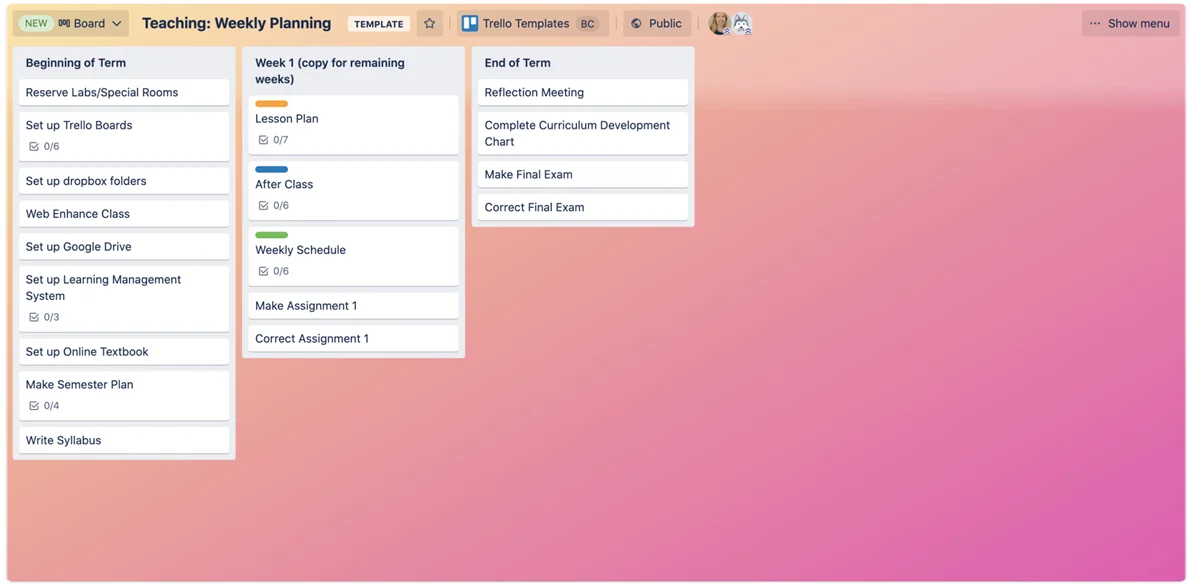Open the Board view switcher dropdown

click(x=71, y=24)
